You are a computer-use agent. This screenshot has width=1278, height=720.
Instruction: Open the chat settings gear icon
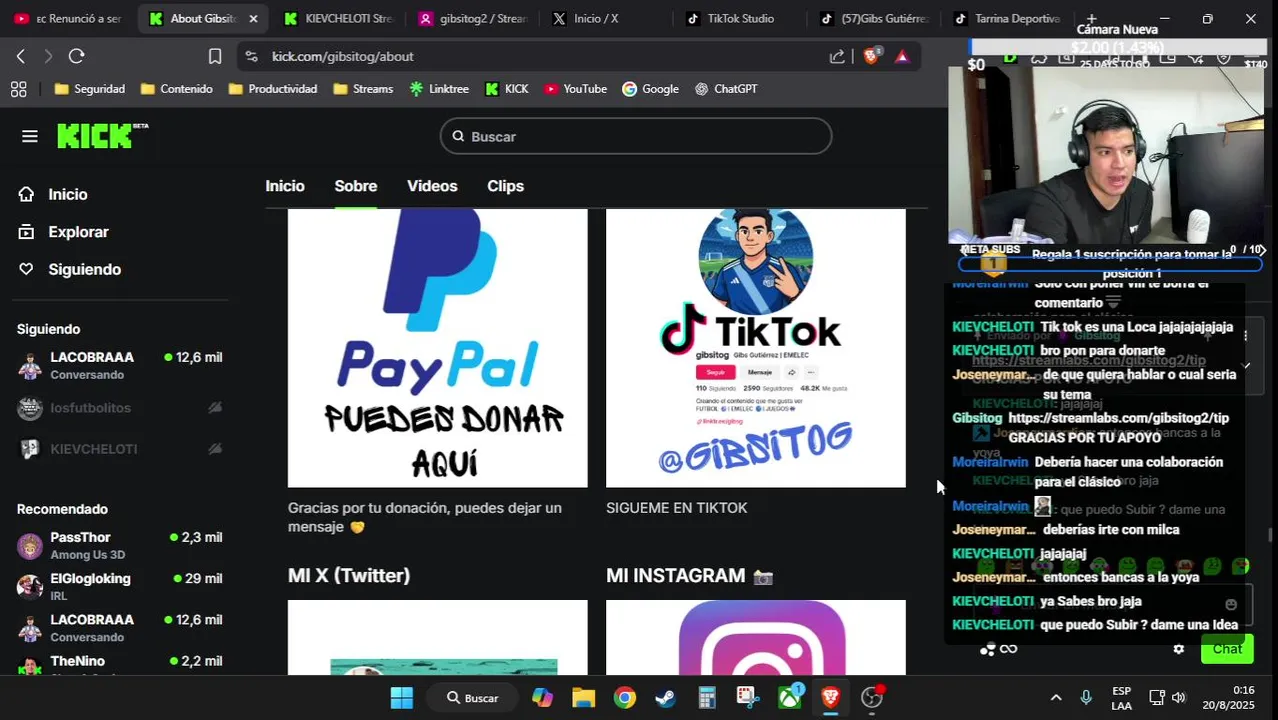pos(1178,649)
